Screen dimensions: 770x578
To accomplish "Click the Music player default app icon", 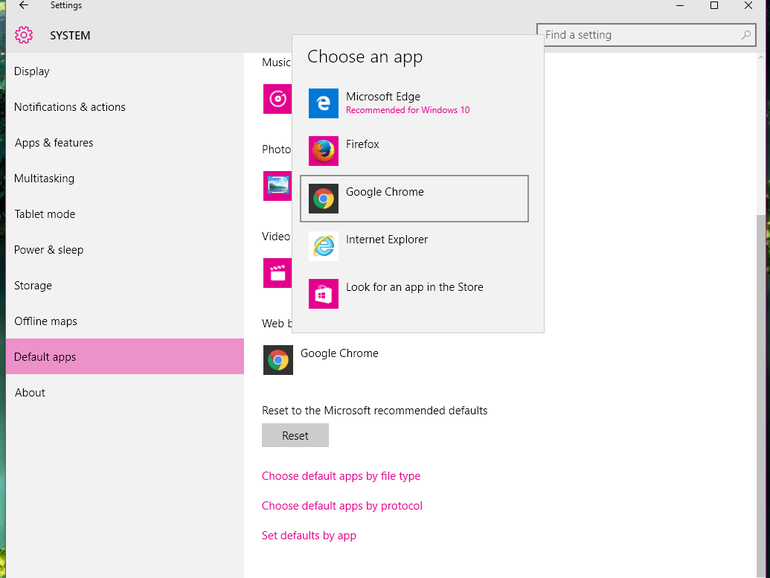I will tap(277, 99).
